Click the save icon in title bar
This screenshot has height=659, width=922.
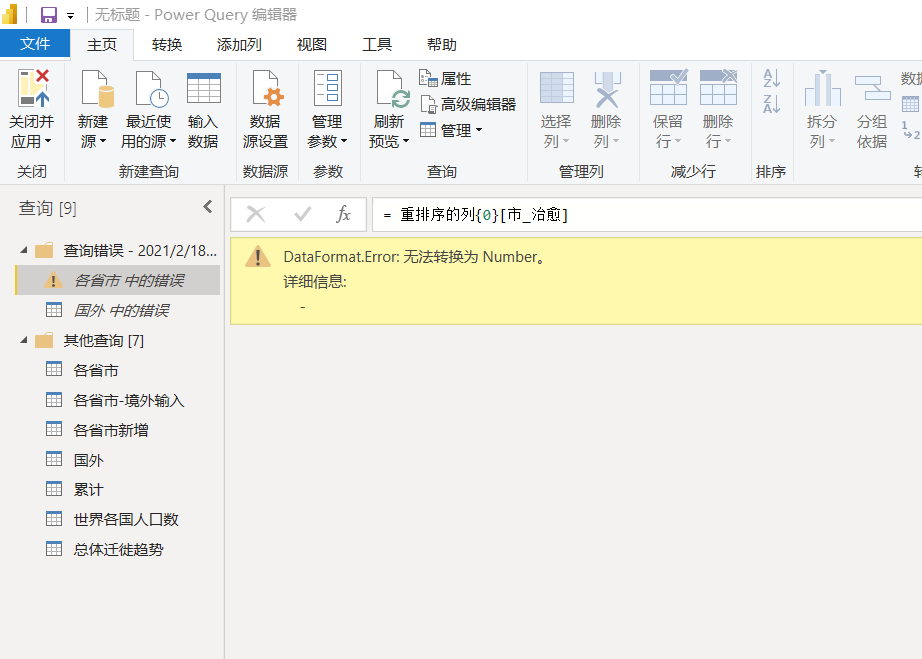[x=48, y=15]
